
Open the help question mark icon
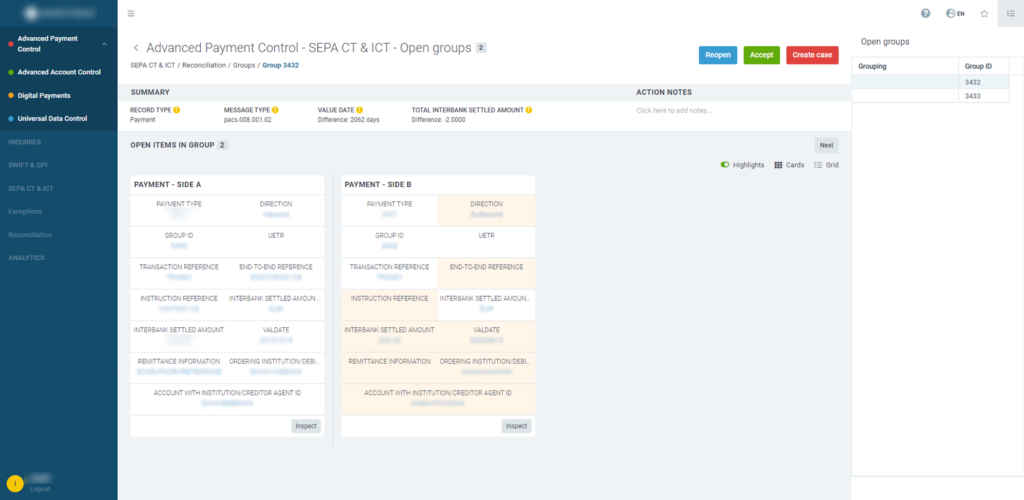pyautogui.click(x=925, y=13)
